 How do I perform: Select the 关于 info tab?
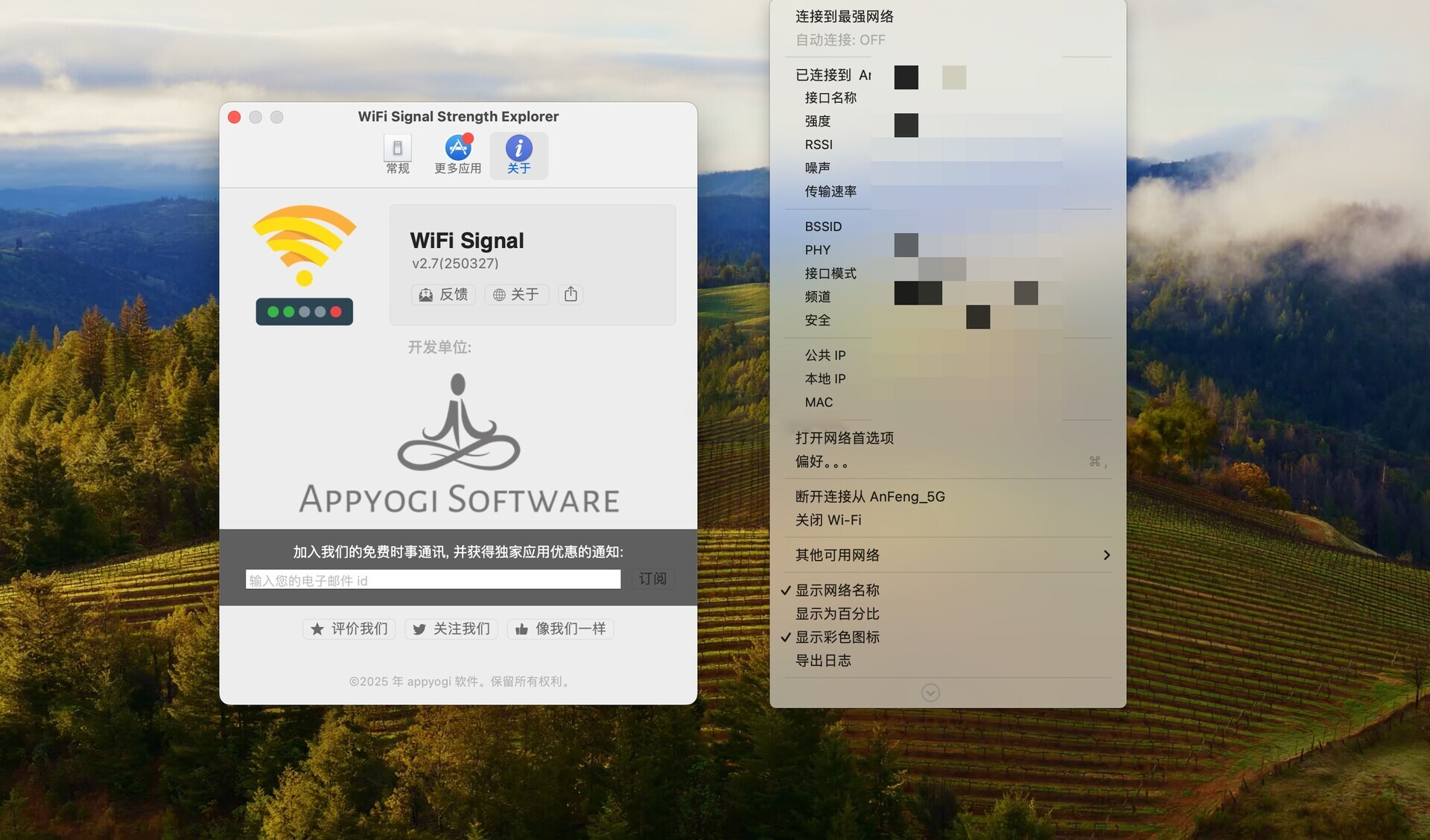518,156
